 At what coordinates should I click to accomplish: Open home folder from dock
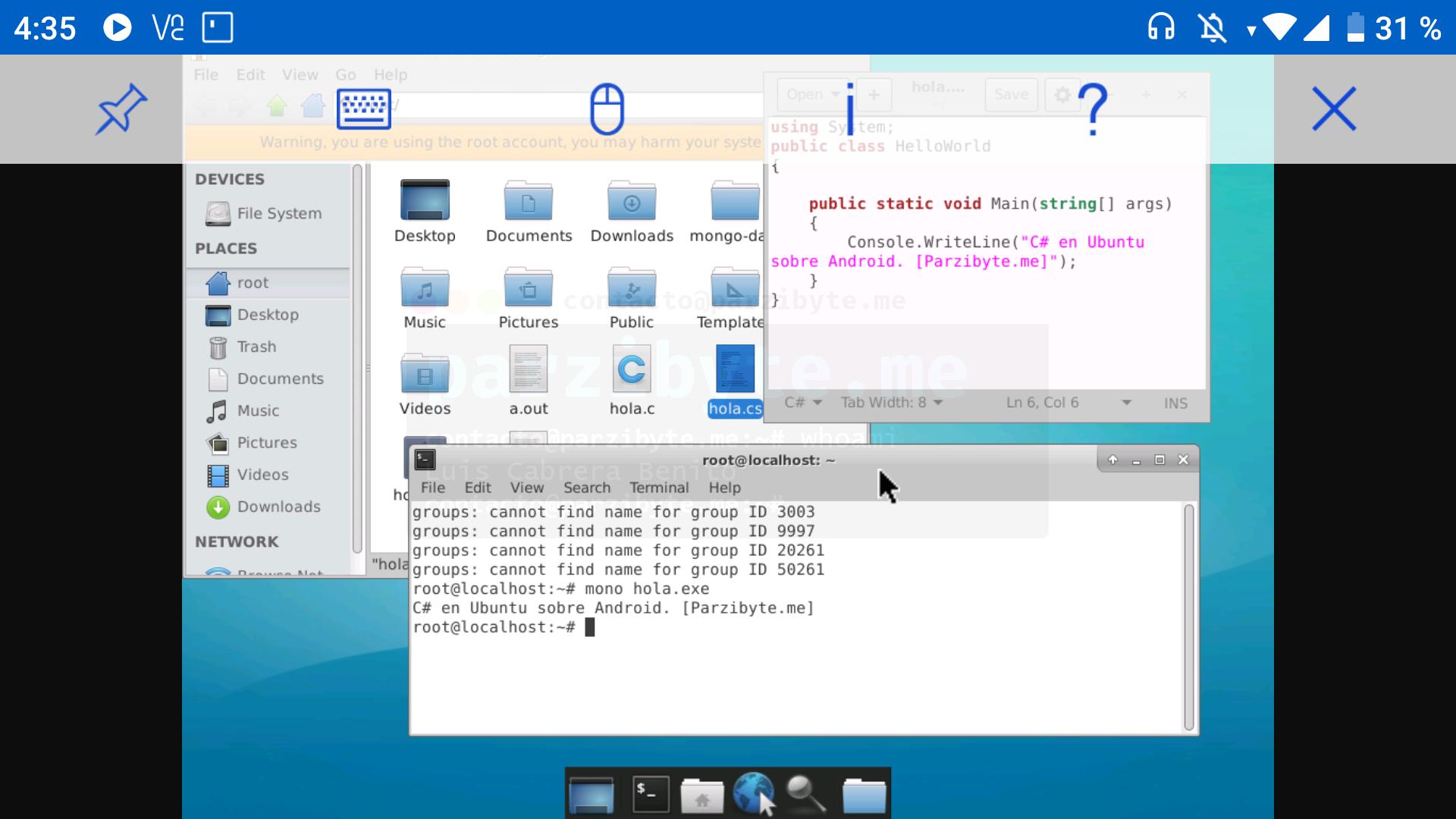[701, 795]
